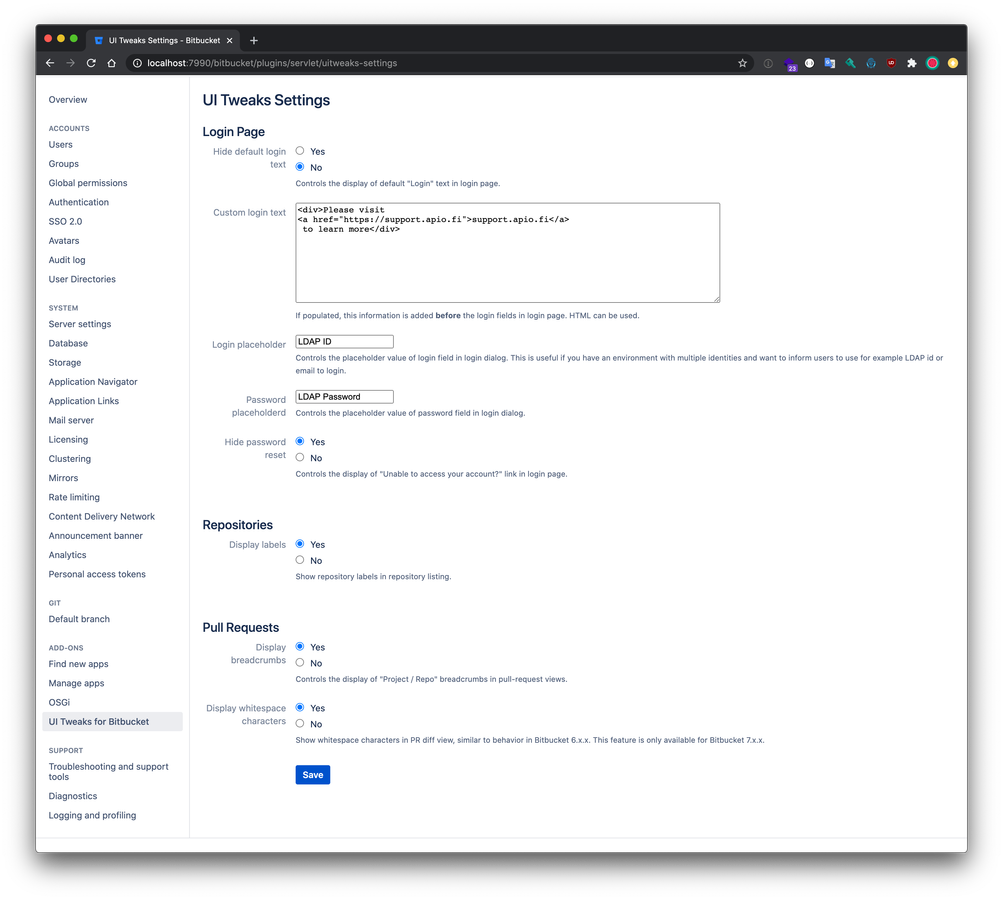Open Overview in the sidebar
This screenshot has width=1003, height=900.
pyautogui.click(x=68, y=100)
